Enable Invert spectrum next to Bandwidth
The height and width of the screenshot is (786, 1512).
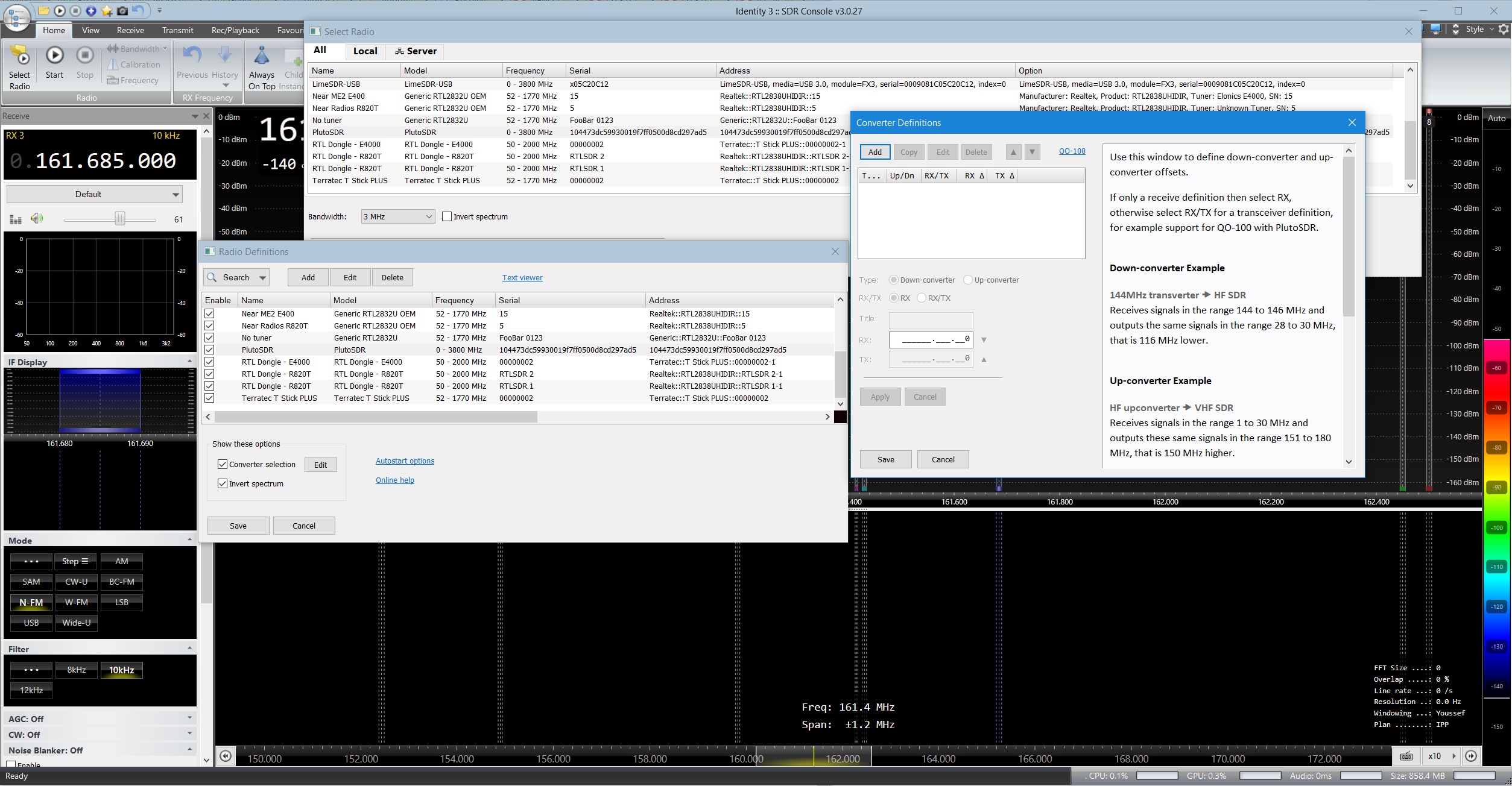click(x=447, y=216)
